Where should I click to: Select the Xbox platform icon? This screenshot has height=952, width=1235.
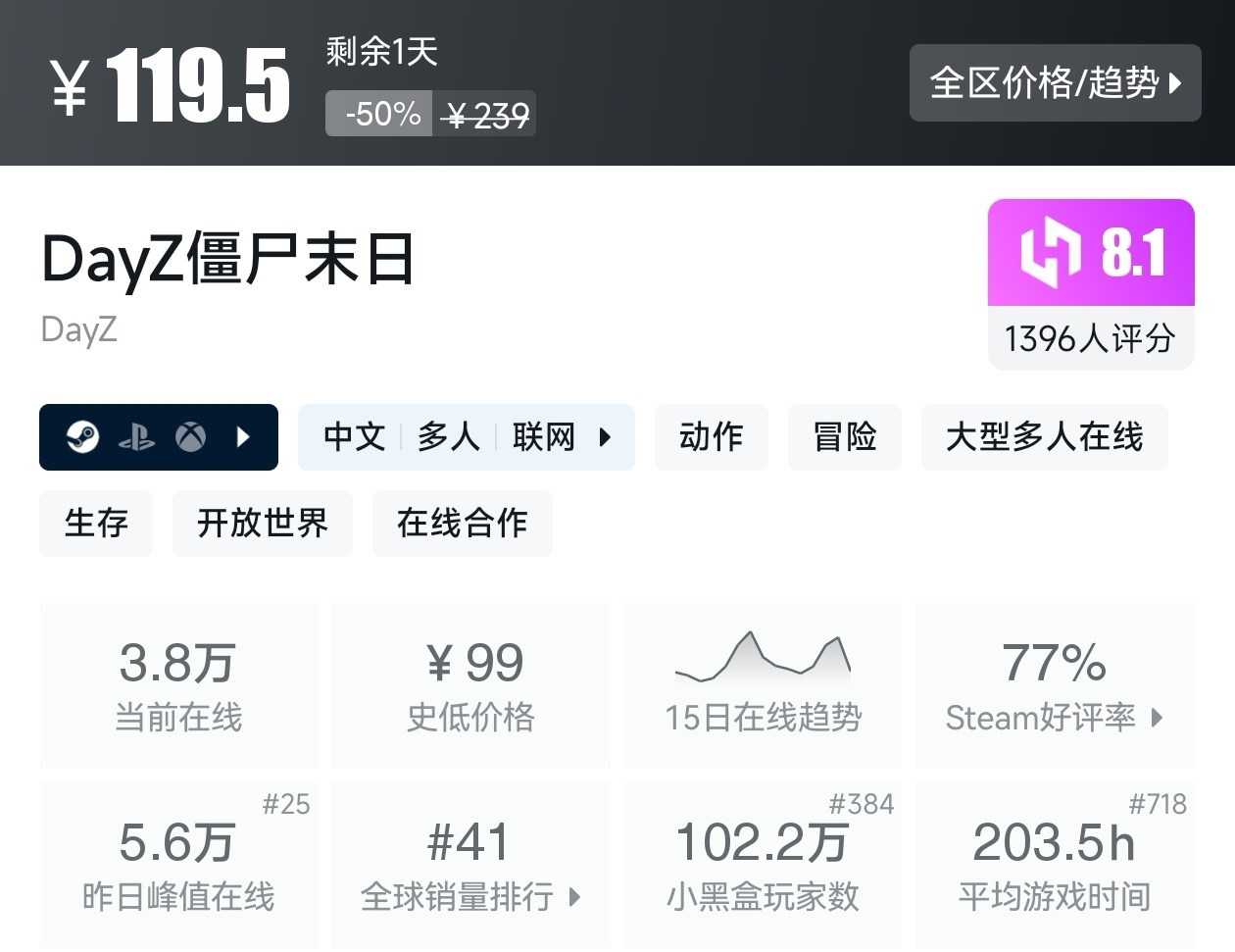click(x=192, y=437)
